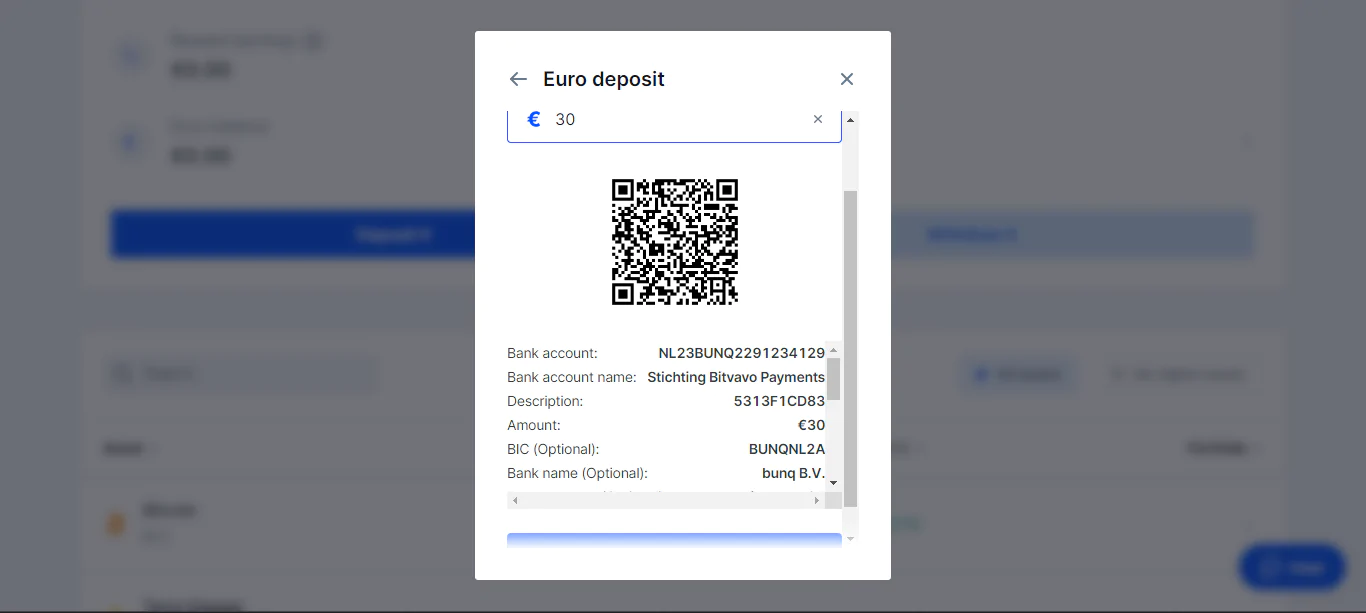The height and width of the screenshot is (613, 1366).
Task: Open the Help chat button behind the dialog
Action: coord(1292,568)
